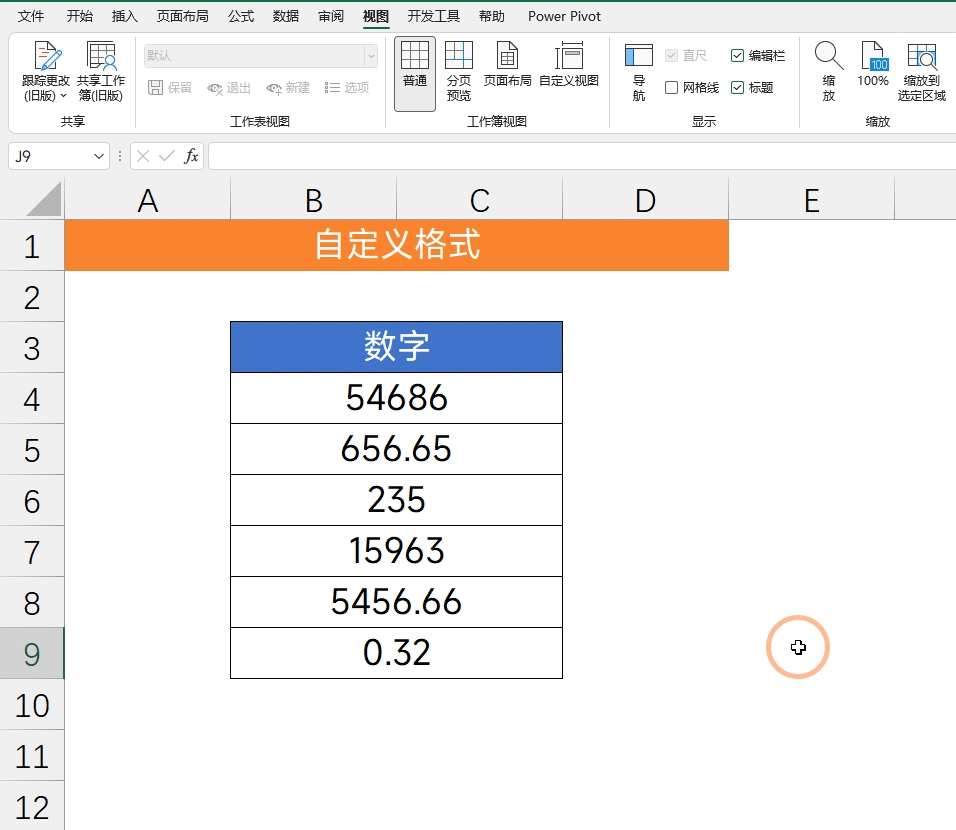Select the cell containing 54686
The height and width of the screenshot is (830, 956).
pos(396,398)
